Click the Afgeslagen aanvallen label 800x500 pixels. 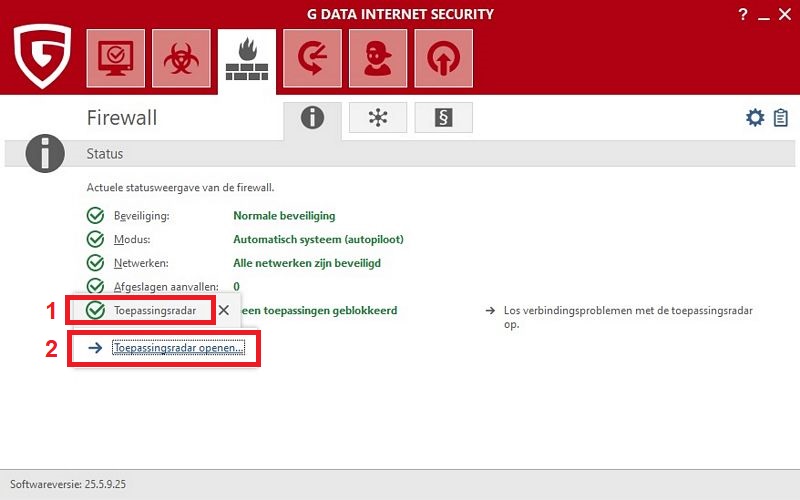click(166, 287)
